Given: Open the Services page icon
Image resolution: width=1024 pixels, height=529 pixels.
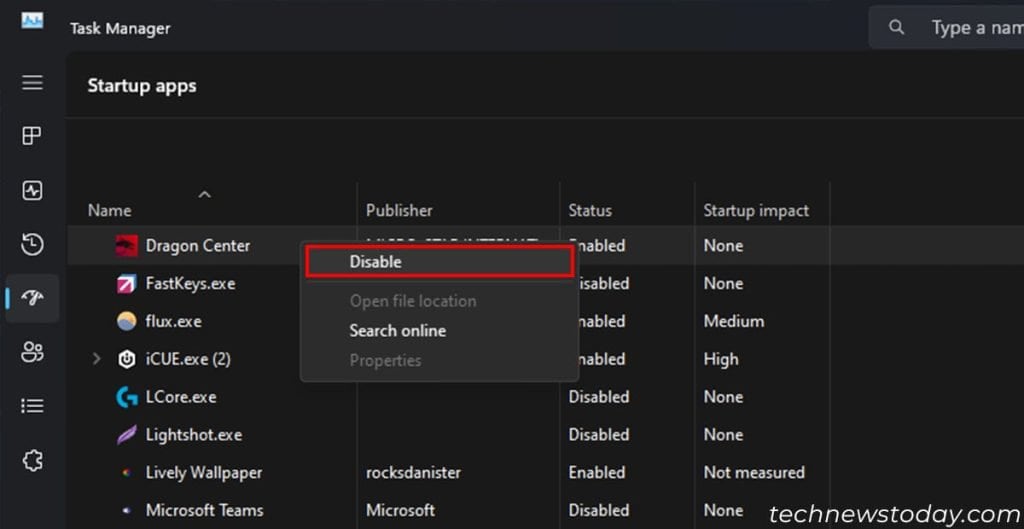Looking at the screenshot, I should click(x=33, y=461).
